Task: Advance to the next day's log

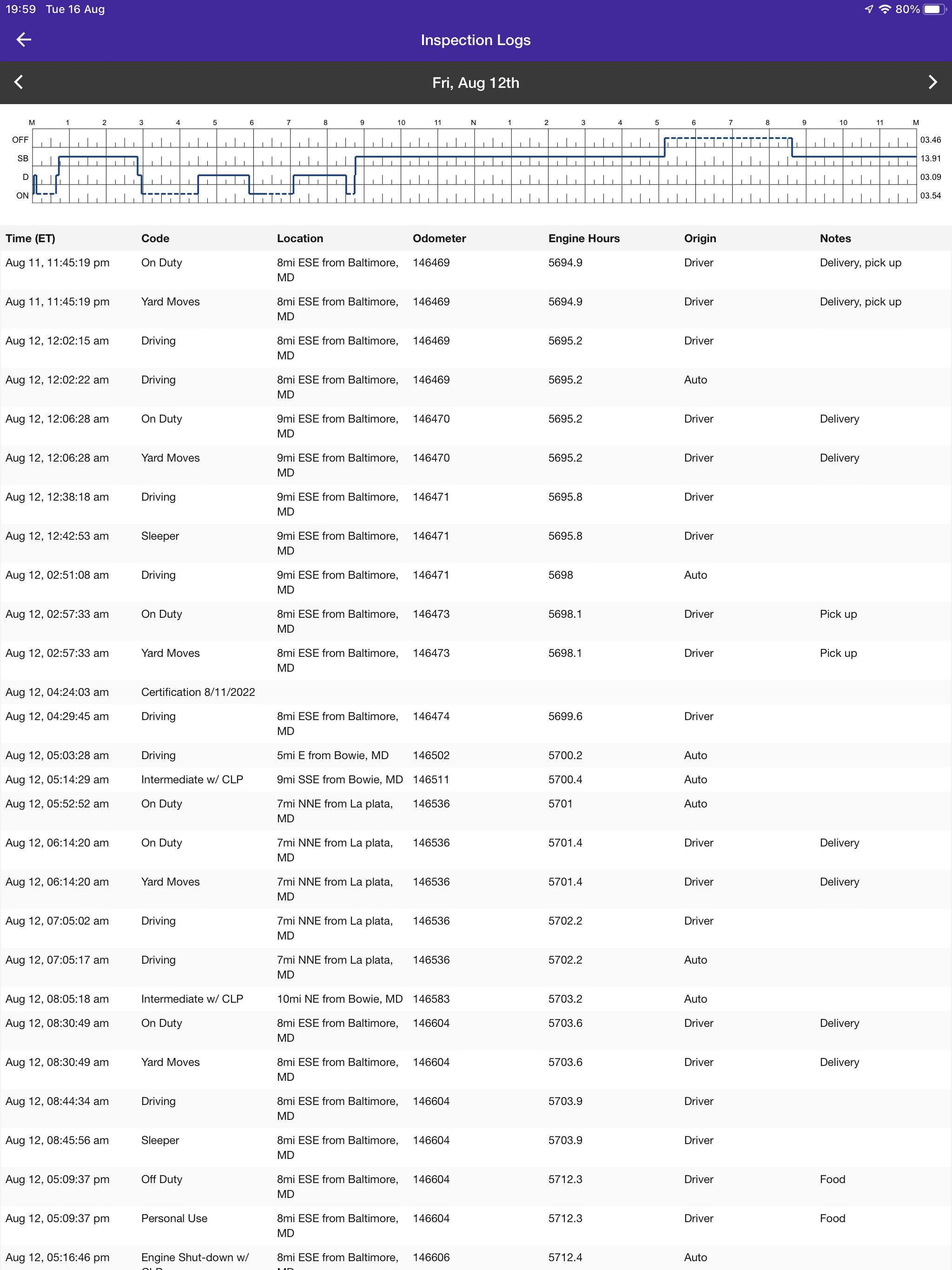Action: [932, 82]
